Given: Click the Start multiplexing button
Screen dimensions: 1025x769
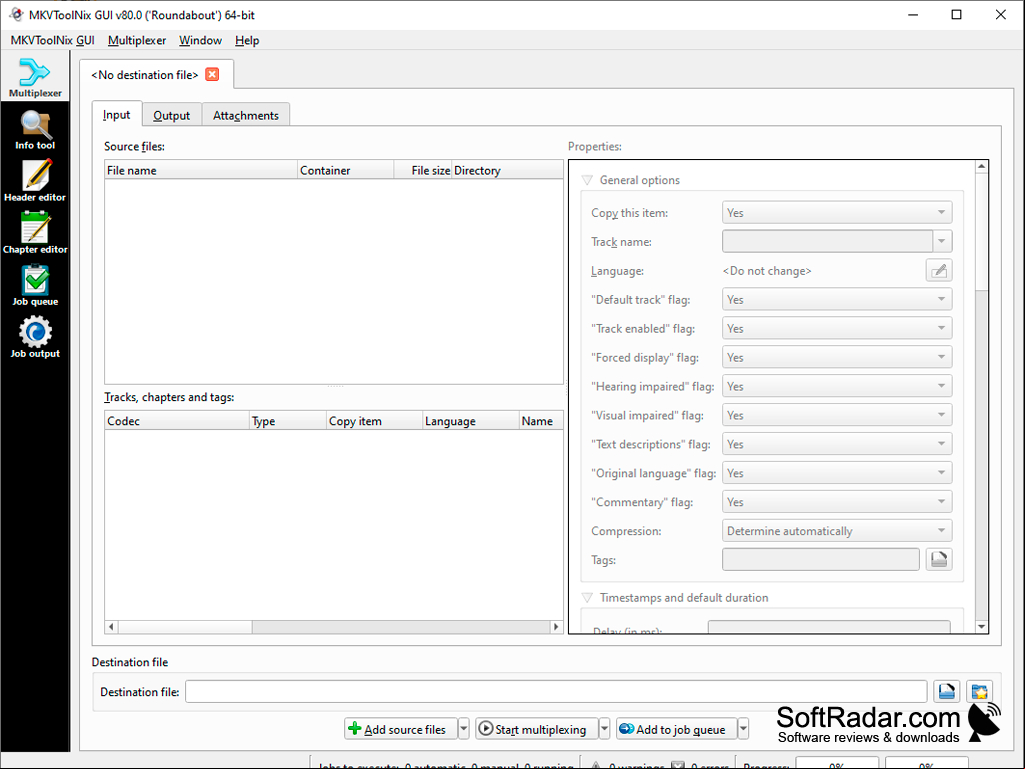Looking at the screenshot, I should (536, 728).
